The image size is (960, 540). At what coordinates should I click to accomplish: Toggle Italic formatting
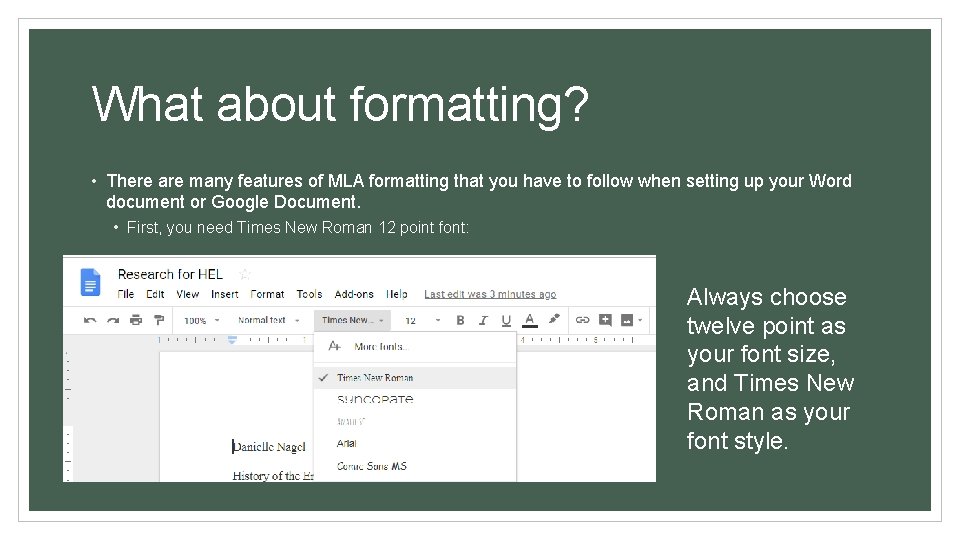point(483,320)
